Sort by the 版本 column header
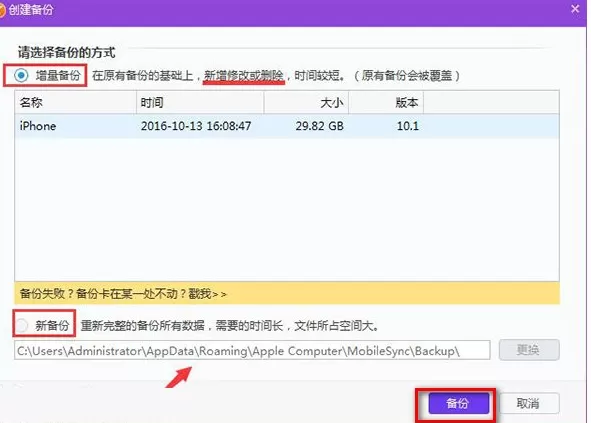Screen dimensions: 591x423 (386, 102)
